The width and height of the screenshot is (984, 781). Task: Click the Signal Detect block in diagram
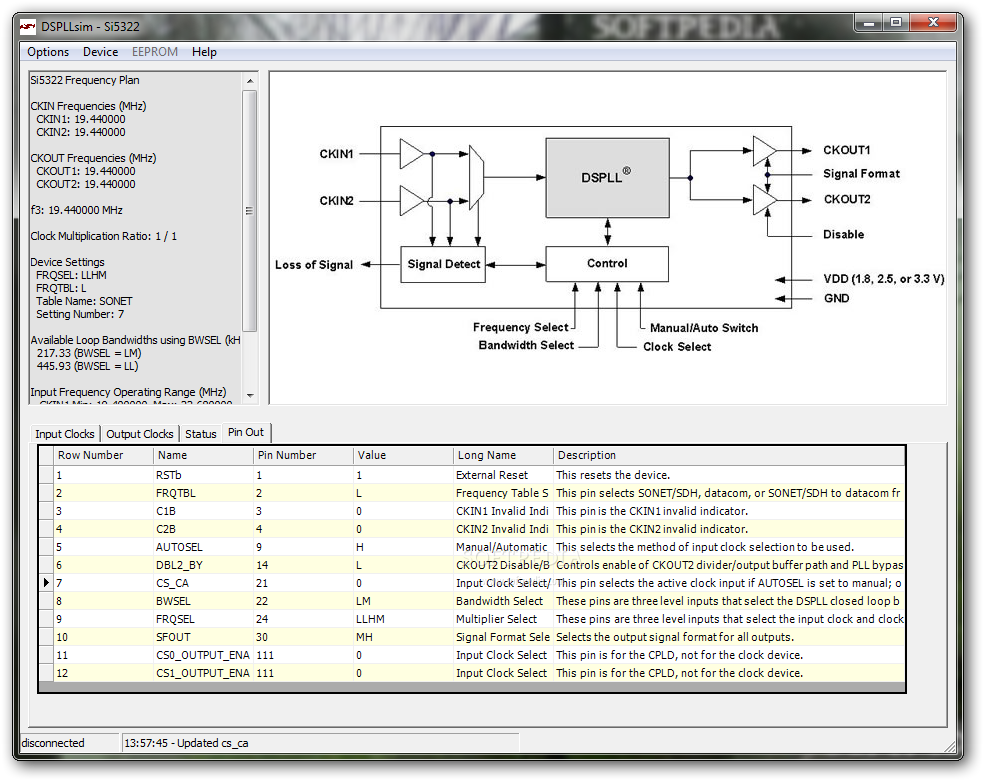tap(443, 264)
